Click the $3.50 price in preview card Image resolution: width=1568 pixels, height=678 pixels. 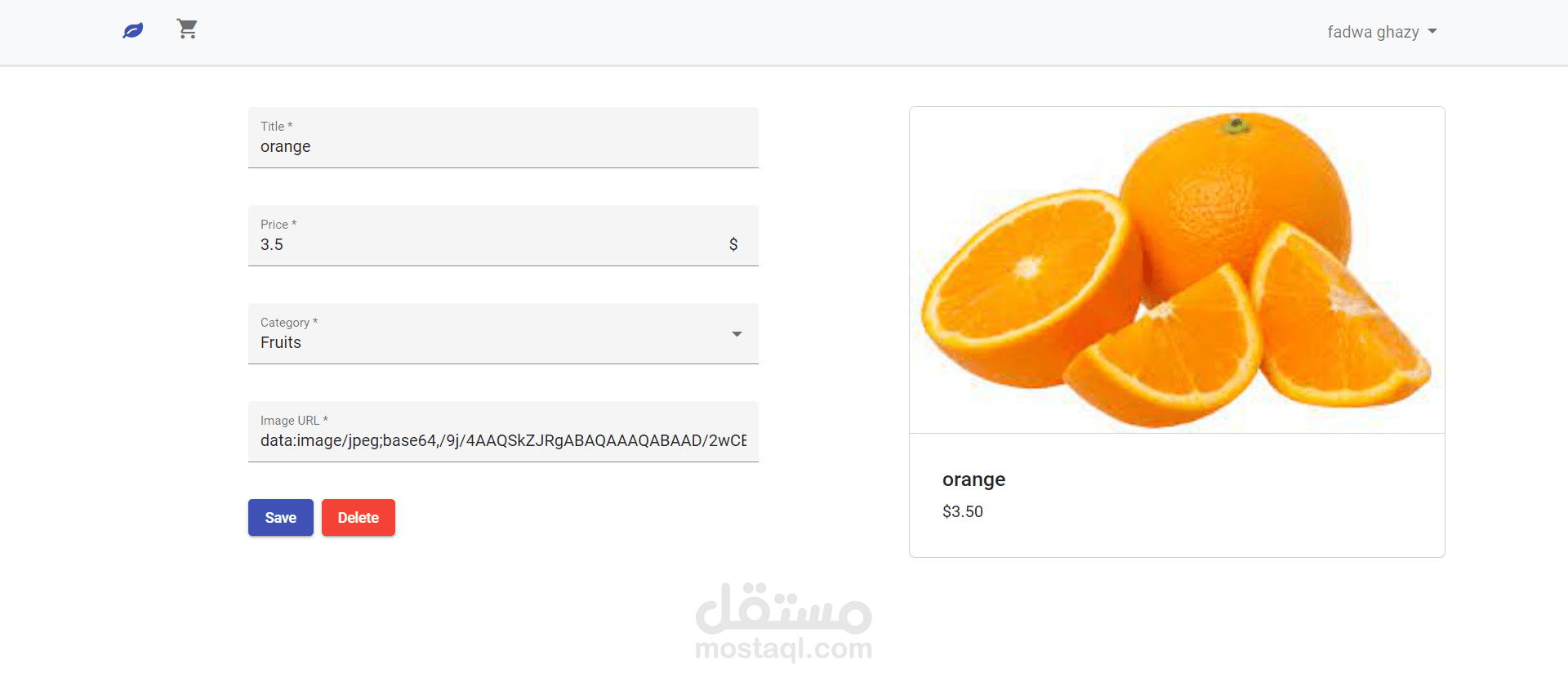click(963, 511)
